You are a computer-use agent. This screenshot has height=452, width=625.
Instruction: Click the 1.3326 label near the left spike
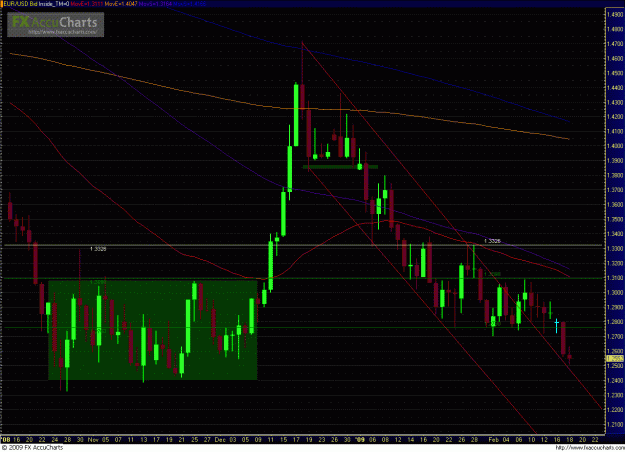click(98, 249)
